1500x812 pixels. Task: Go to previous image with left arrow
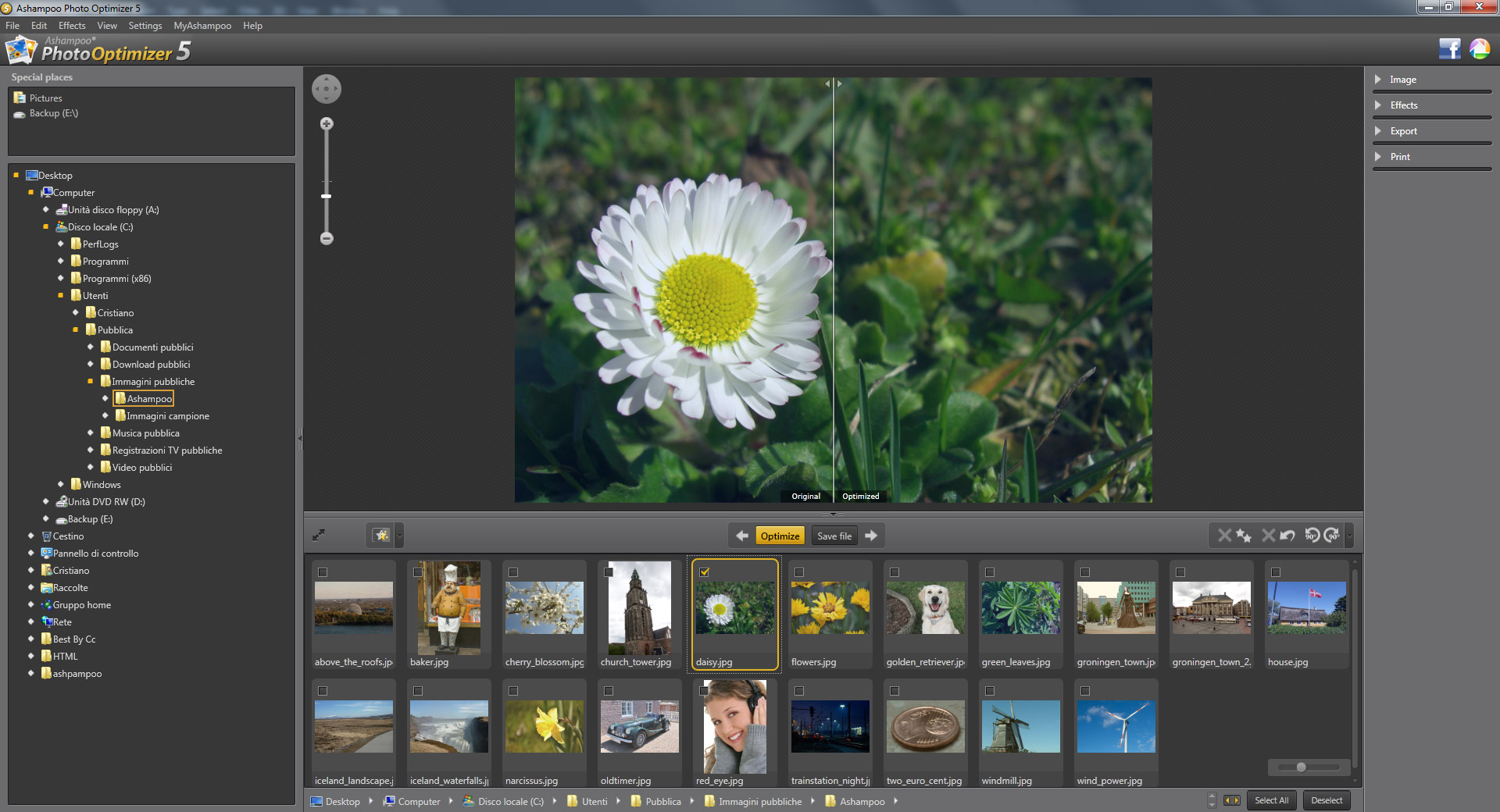742,536
